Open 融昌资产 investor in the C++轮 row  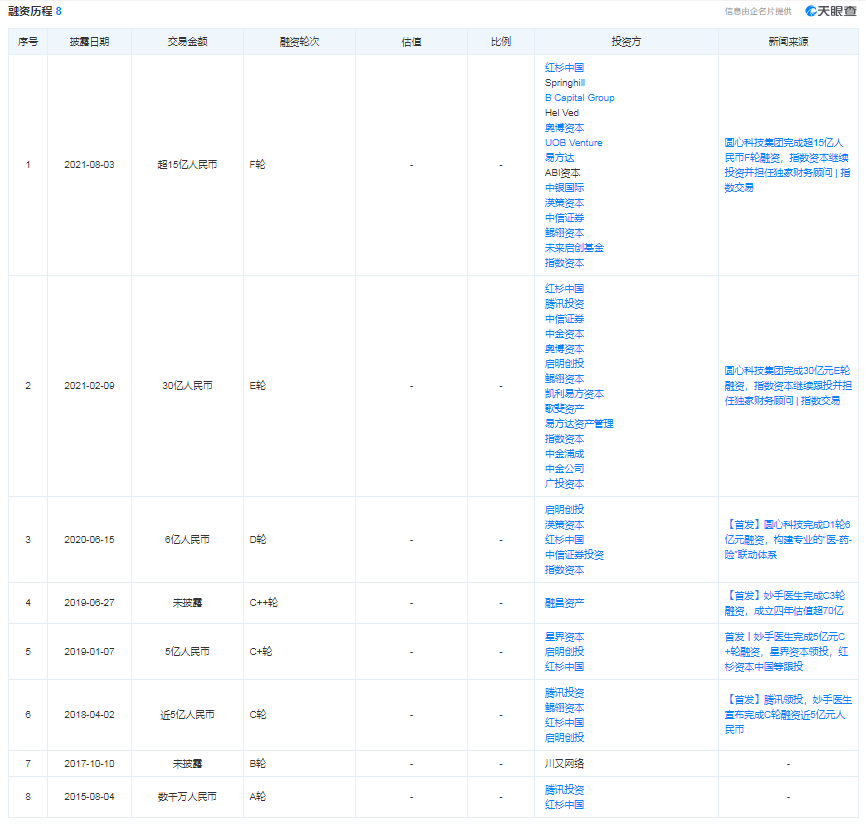pyautogui.click(x=564, y=603)
